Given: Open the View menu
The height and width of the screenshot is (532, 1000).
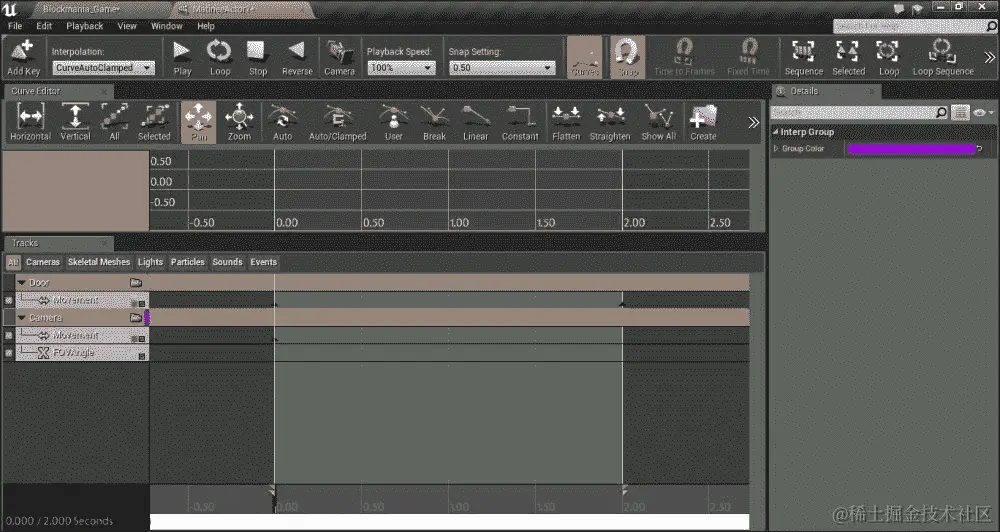Looking at the screenshot, I should click(127, 26).
